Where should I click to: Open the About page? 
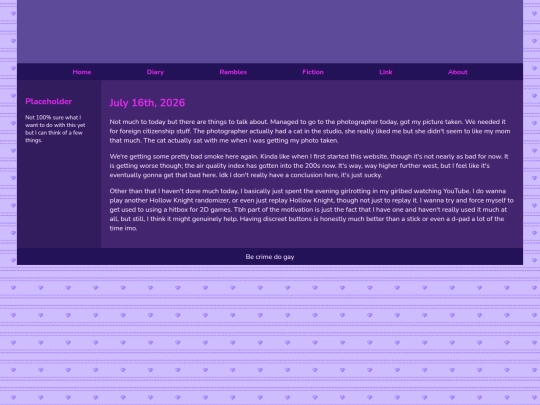[x=458, y=72]
